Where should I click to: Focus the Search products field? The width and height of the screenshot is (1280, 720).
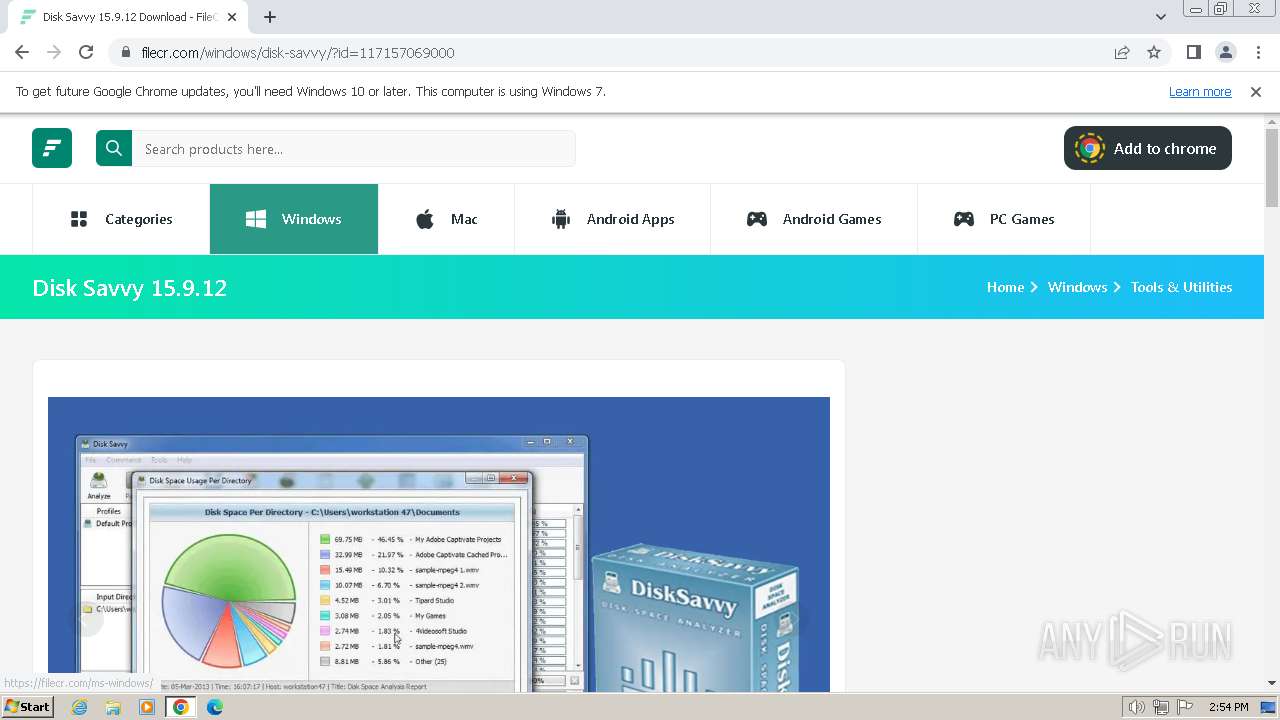pyautogui.click(x=354, y=148)
